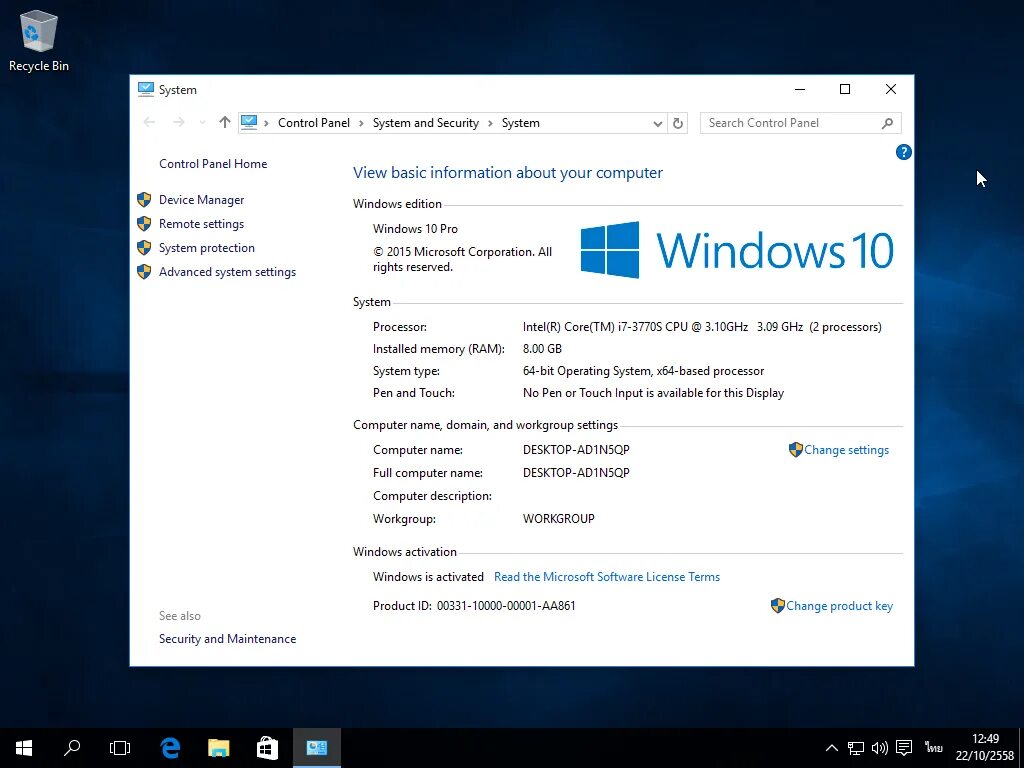Refresh the address bar location
1024x768 pixels.
click(678, 123)
